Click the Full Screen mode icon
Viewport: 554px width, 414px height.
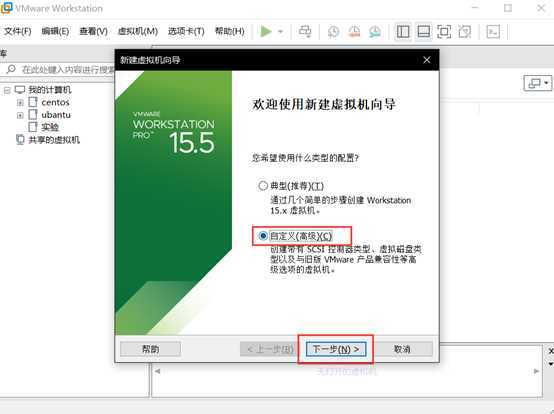444,32
